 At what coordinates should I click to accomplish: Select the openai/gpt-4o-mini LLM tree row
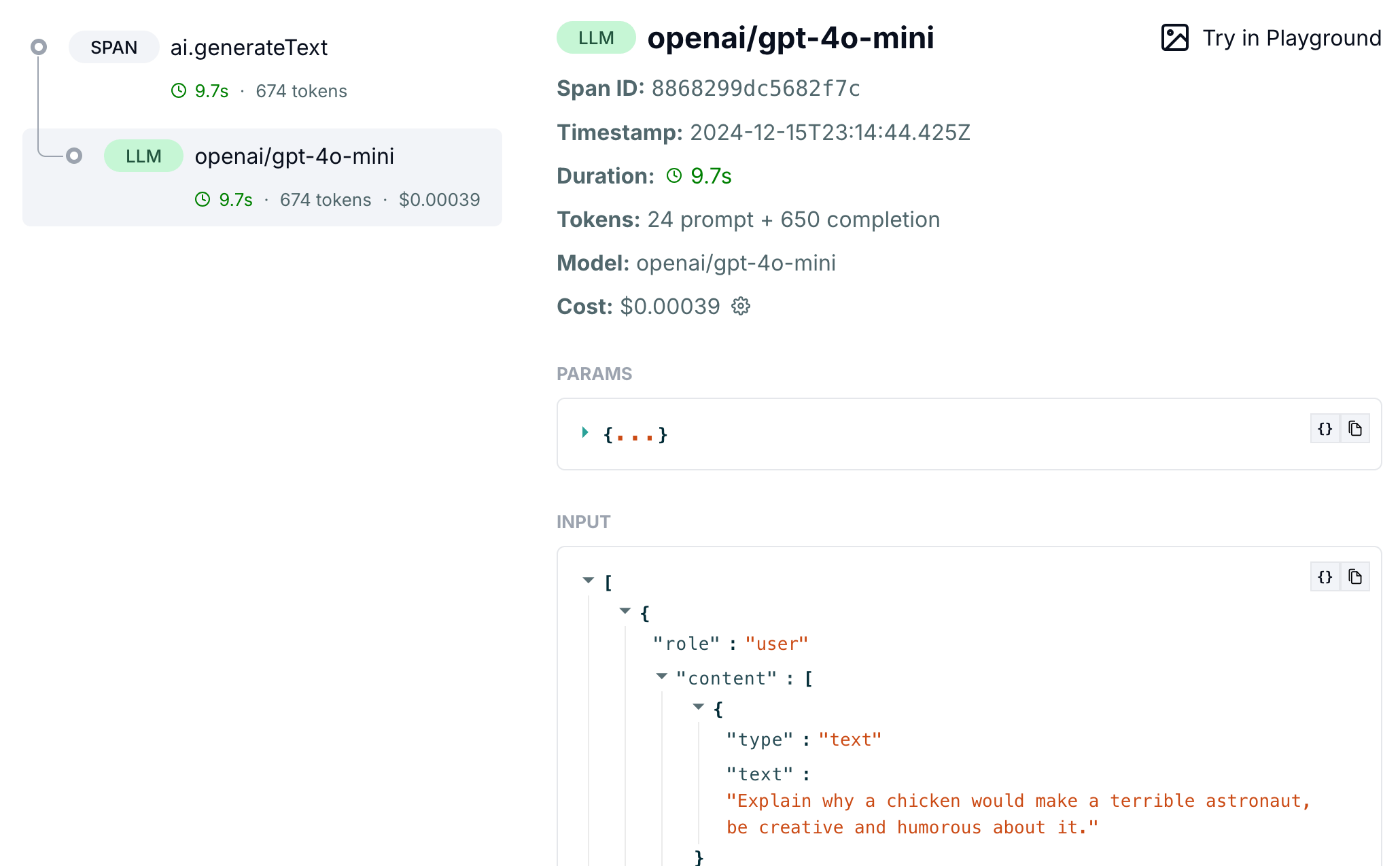(x=262, y=177)
